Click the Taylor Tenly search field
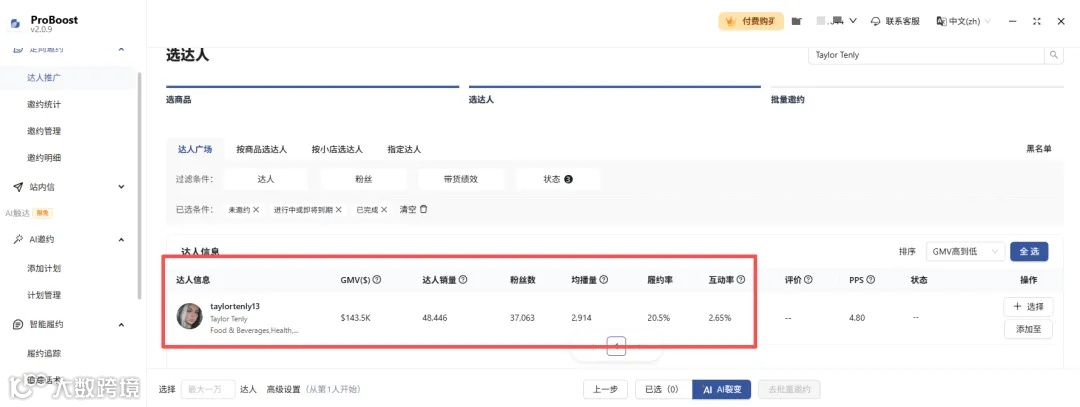1080x407 pixels. (x=927, y=54)
